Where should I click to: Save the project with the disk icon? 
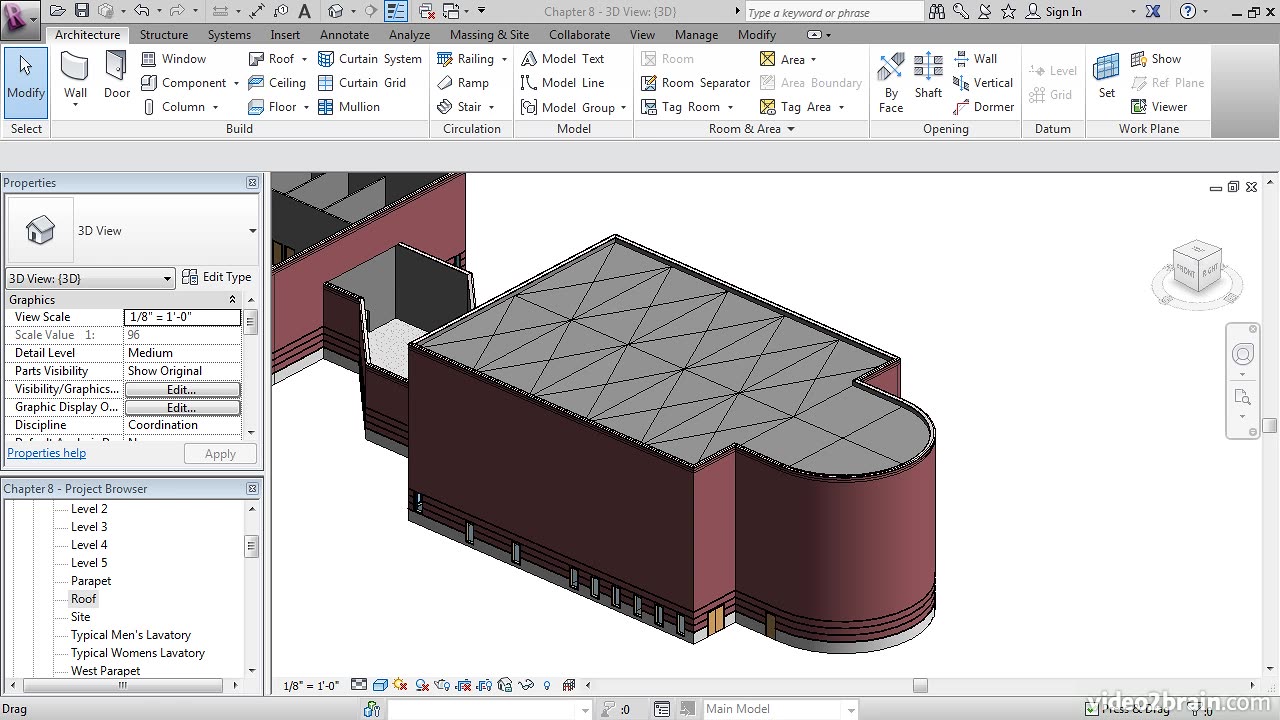[x=82, y=11]
